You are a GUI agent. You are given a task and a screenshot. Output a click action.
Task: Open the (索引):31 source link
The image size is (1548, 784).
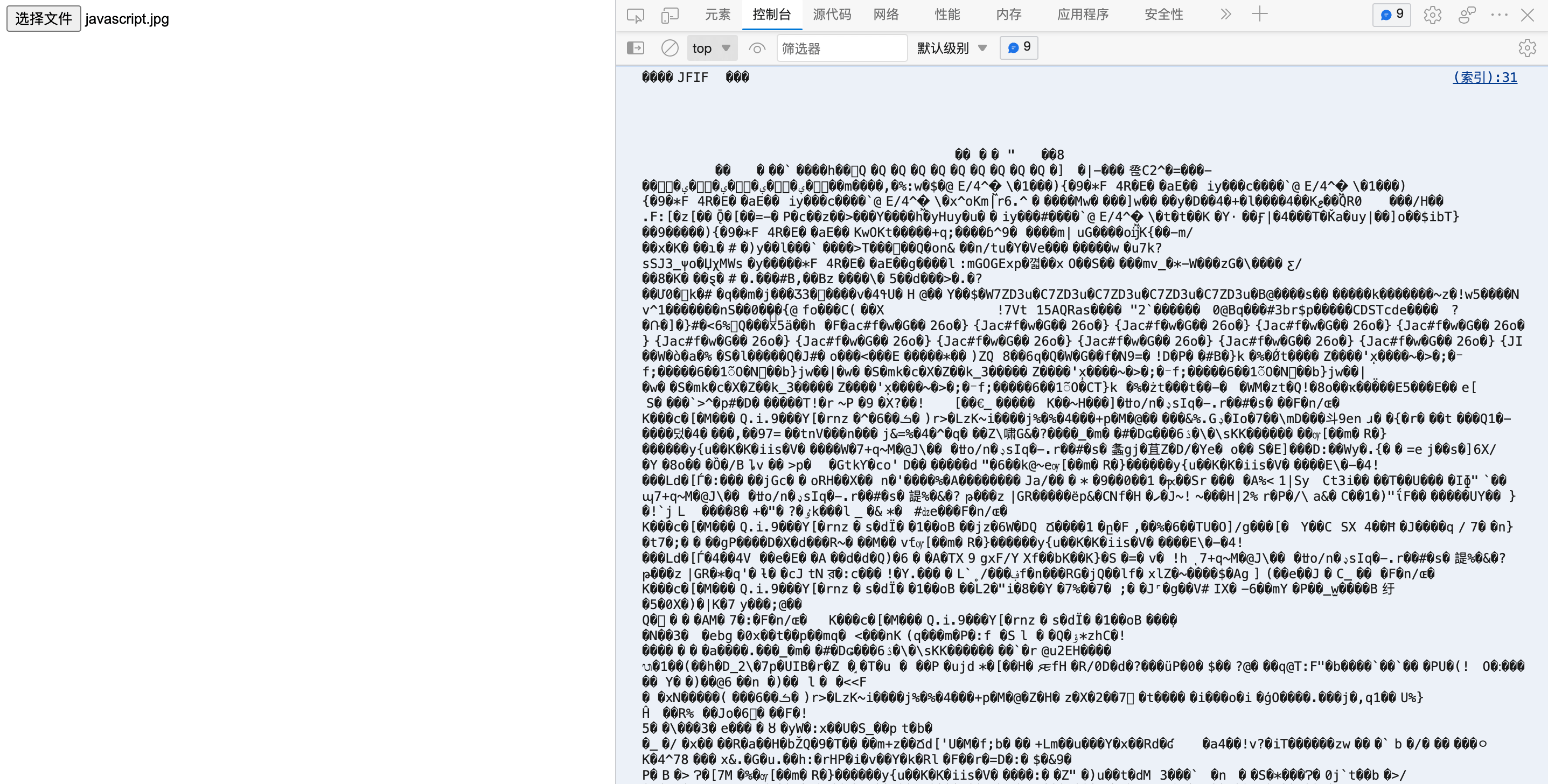tap(1484, 78)
